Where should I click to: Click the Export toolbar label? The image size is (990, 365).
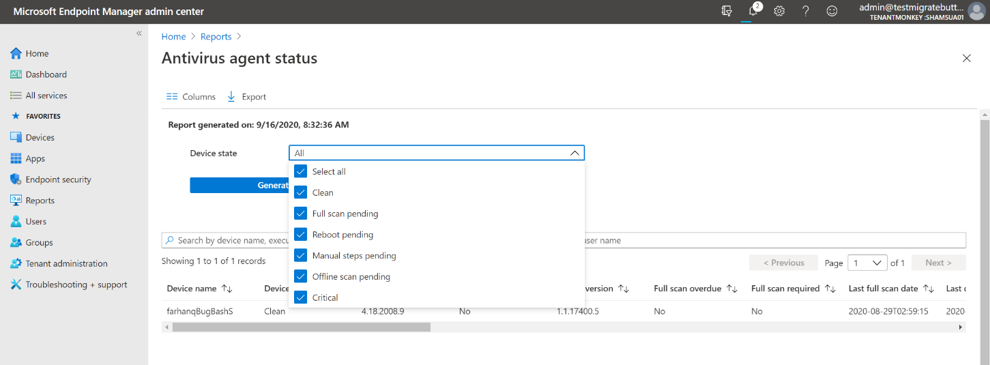[254, 97]
